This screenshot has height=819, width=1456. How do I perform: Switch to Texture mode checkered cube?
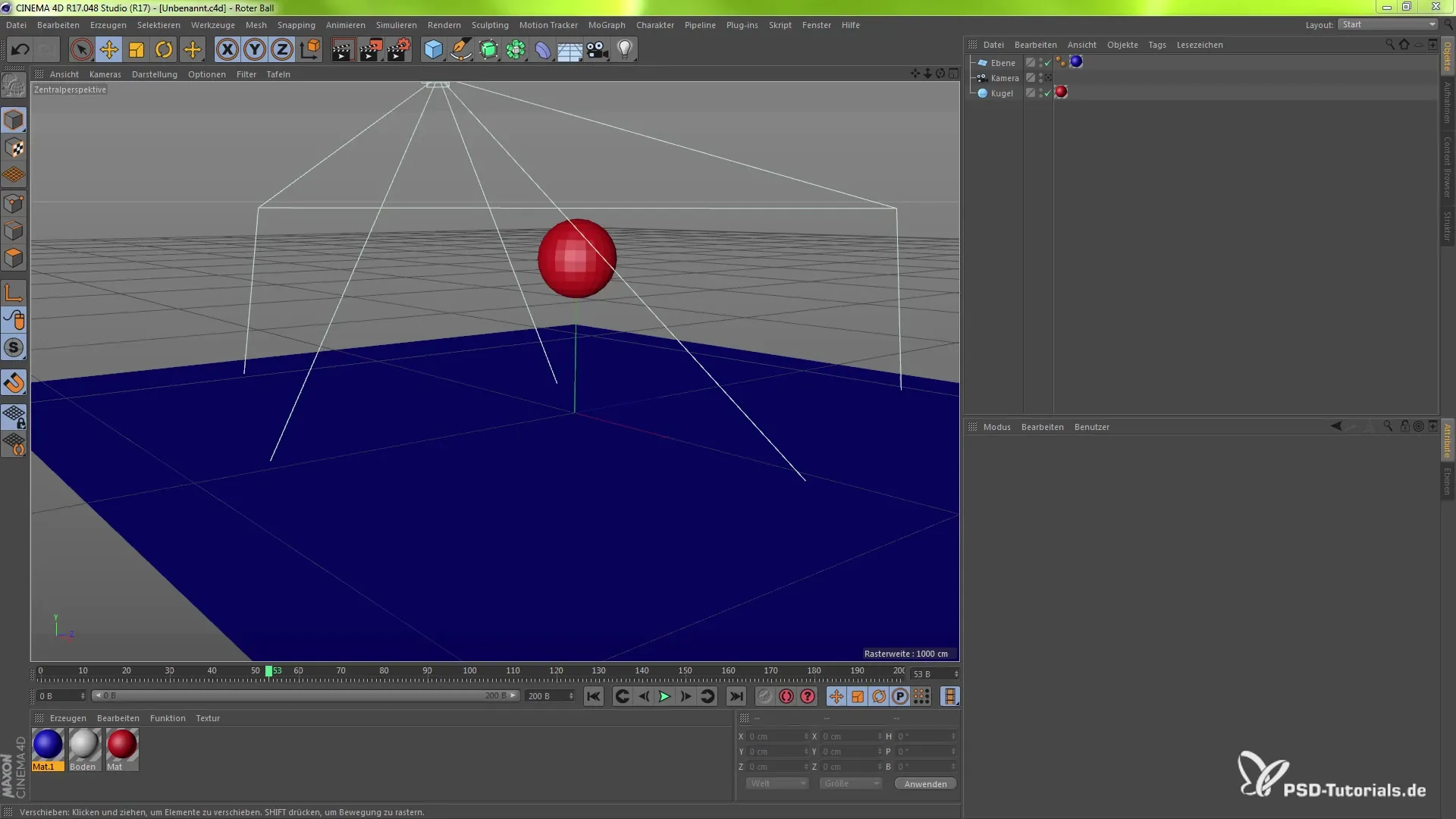point(14,148)
